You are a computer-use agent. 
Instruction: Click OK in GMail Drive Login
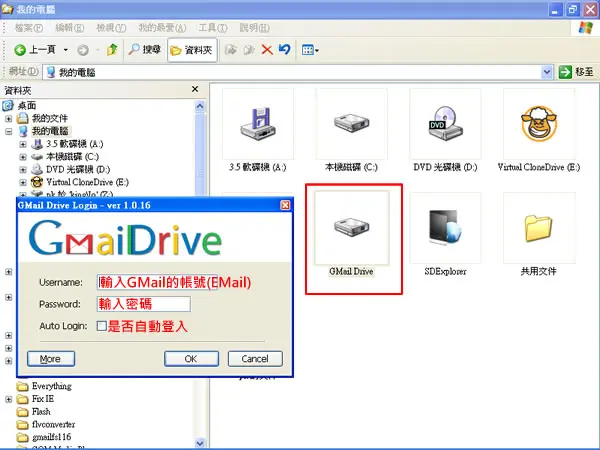tap(191, 359)
